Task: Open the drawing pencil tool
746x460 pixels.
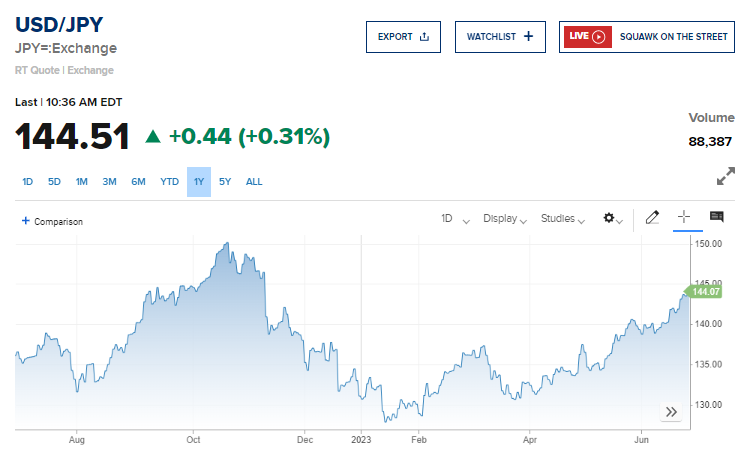Action: click(x=652, y=217)
